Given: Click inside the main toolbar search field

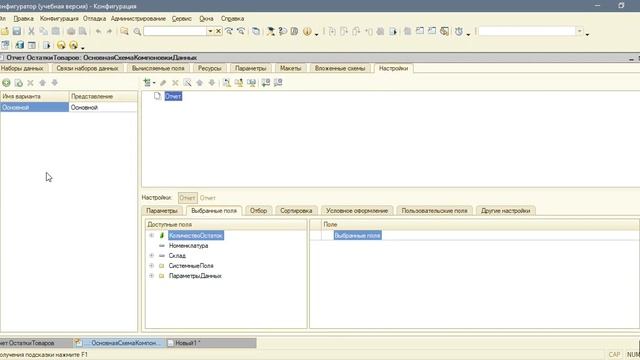Looking at the screenshot, I should [x=175, y=31].
